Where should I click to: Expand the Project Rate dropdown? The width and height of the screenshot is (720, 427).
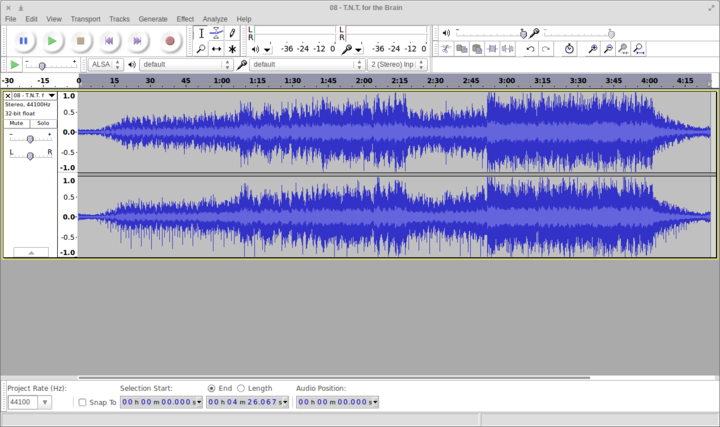pyautogui.click(x=44, y=402)
